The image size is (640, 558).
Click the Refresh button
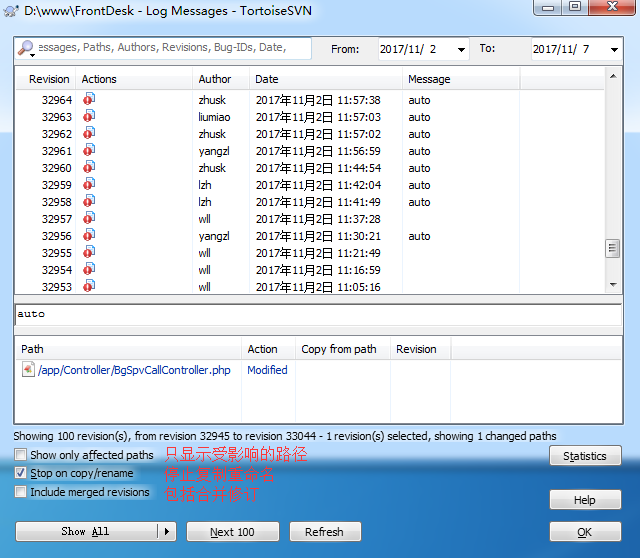point(325,531)
